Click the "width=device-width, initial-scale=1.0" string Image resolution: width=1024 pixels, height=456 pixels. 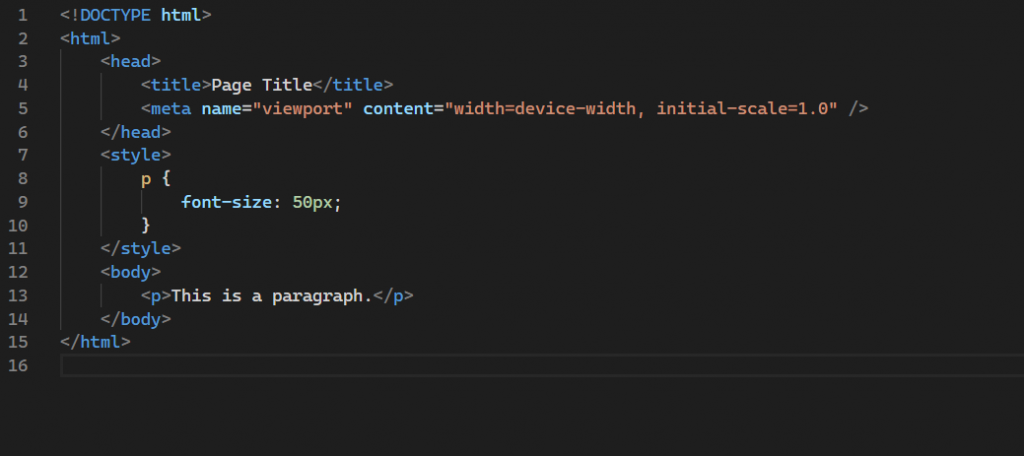point(641,108)
